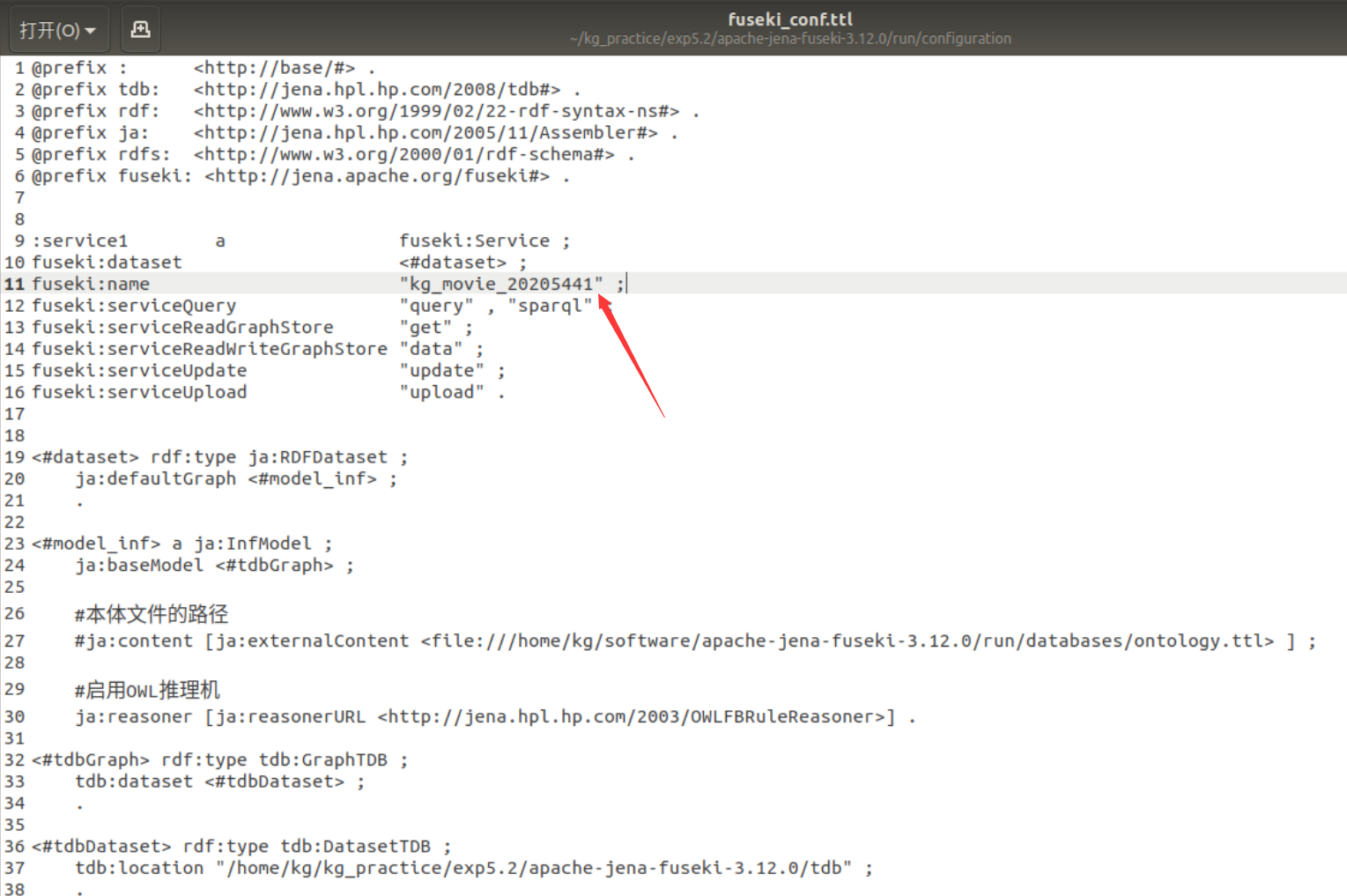This screenshot has width=1347, height=896.
Task: Click the "sparql" string on line 12
Action: click(550, 306)
